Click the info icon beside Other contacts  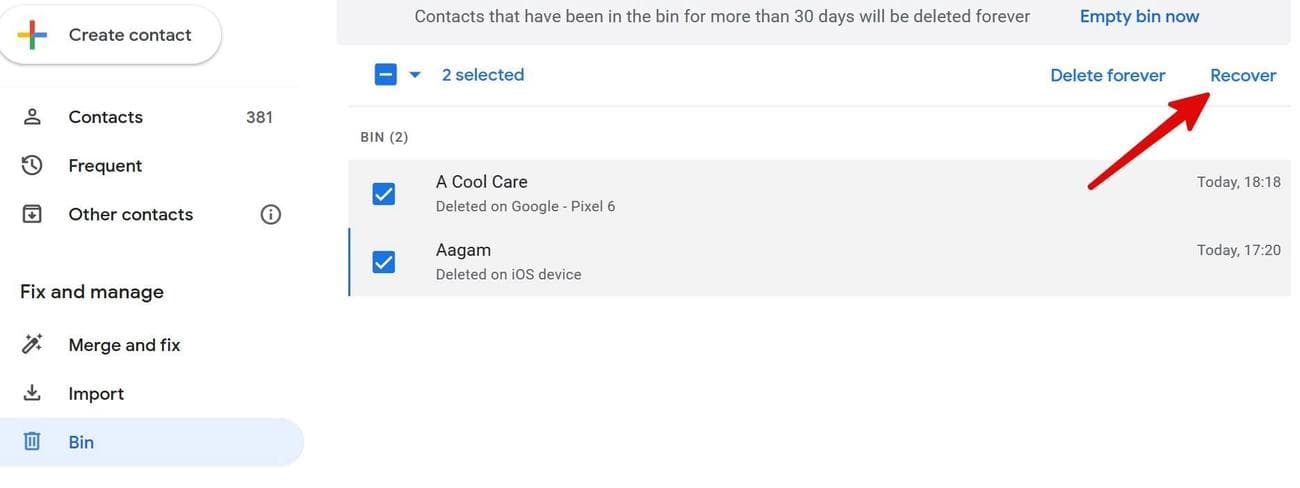pyautogui.click(x=270, y=214)
